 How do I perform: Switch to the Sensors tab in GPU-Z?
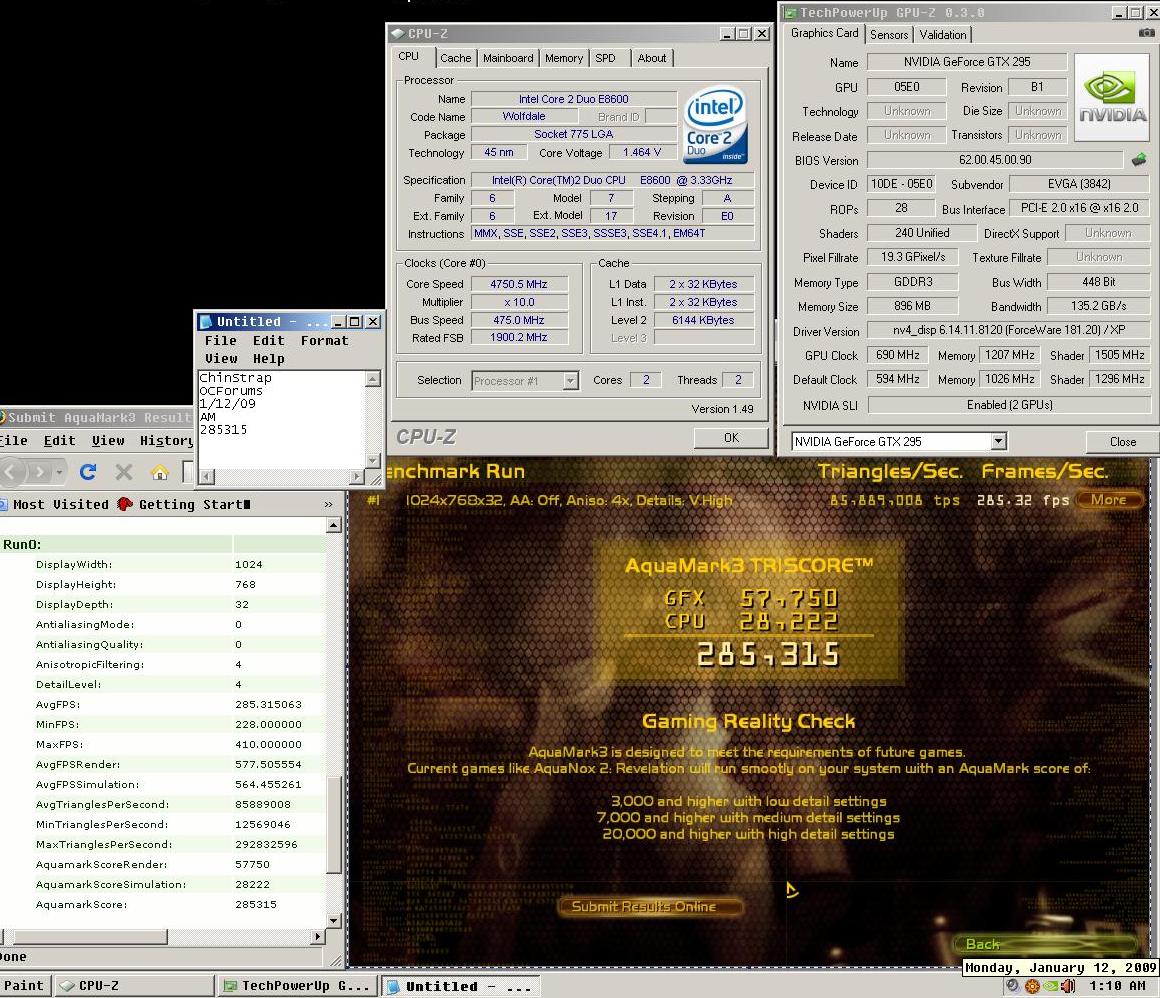pos(888,35)
